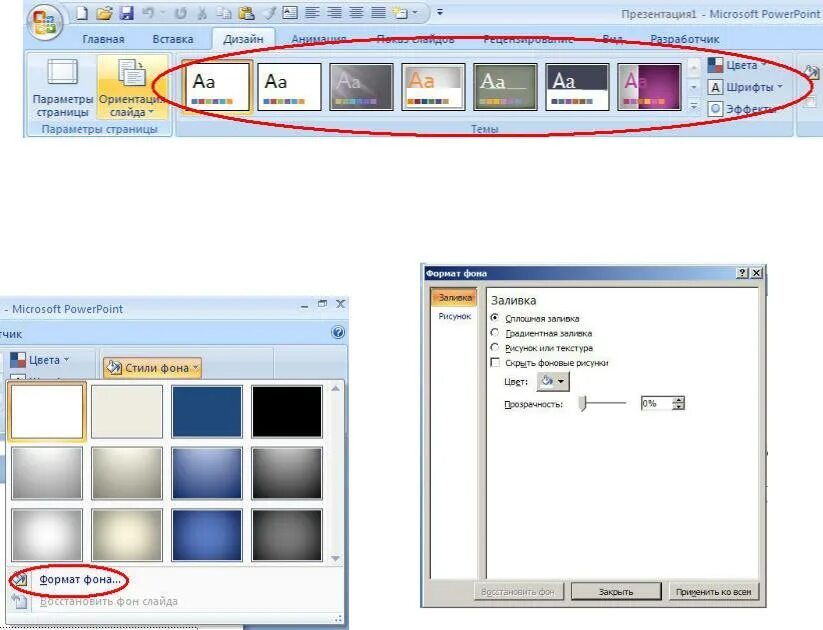This screenshot has width=823, height=630.
Task: Select Сплошная заливка radio button
Action: tap(494, 318)
